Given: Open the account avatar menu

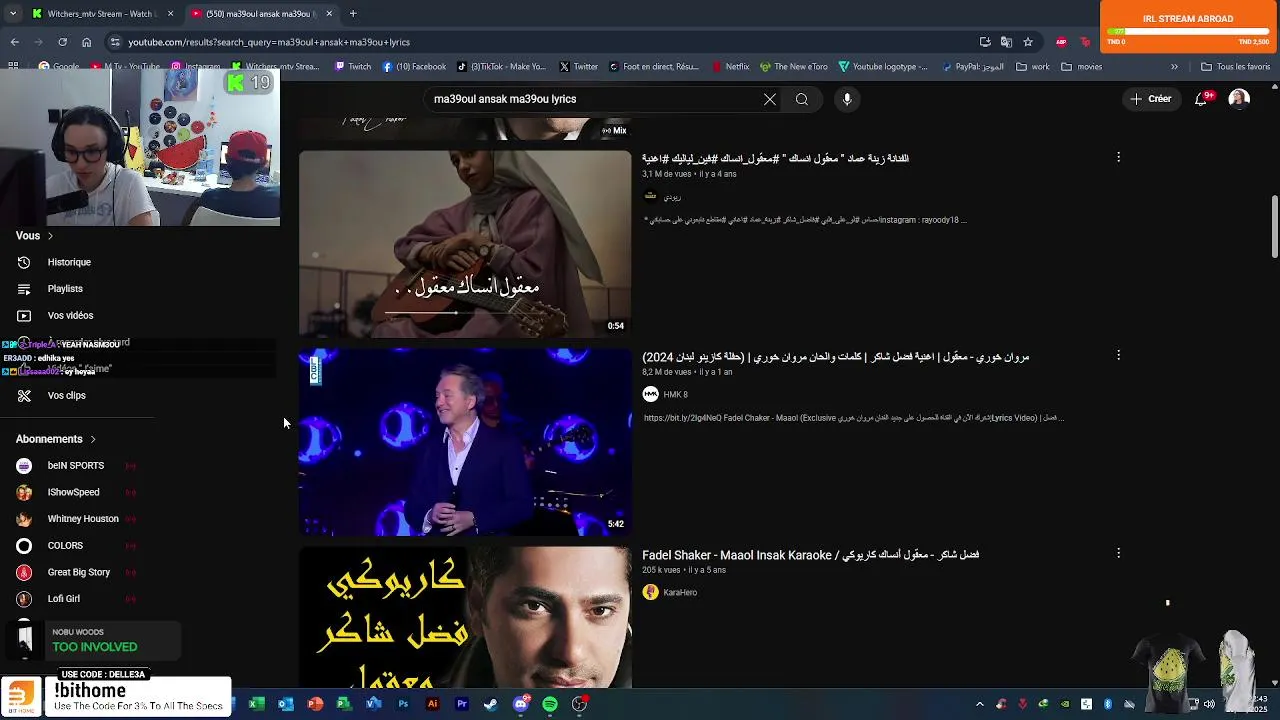Looking at the screenshot, I should (x=1239, y=99).
